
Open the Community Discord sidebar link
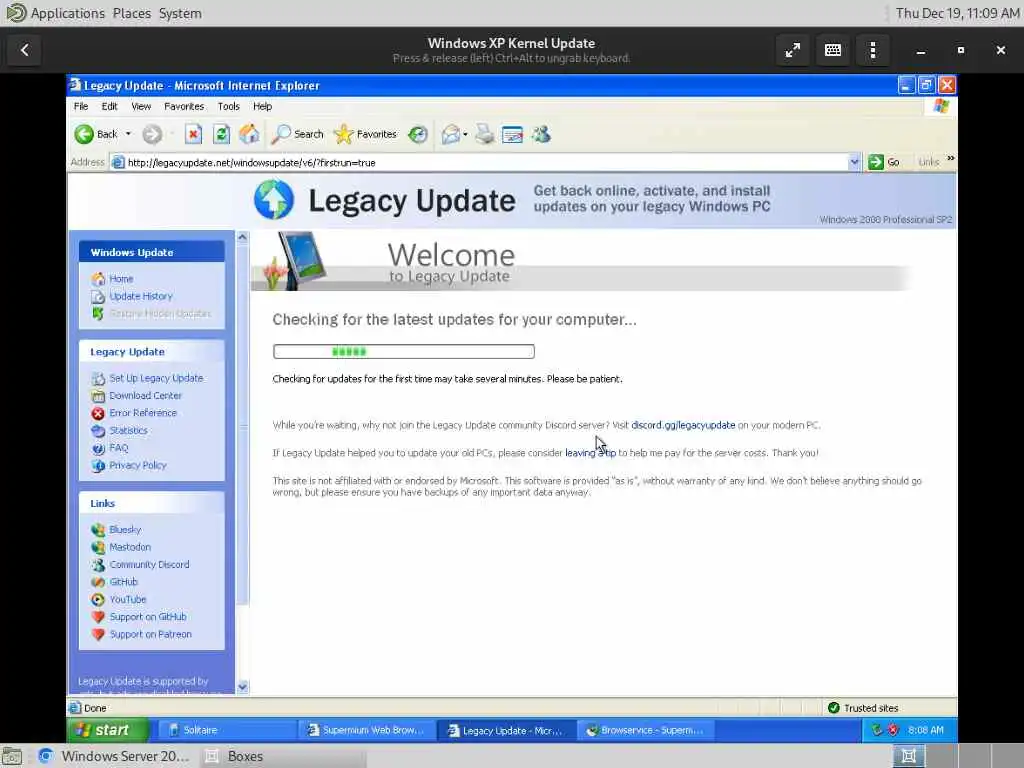(x=150, y=565)
